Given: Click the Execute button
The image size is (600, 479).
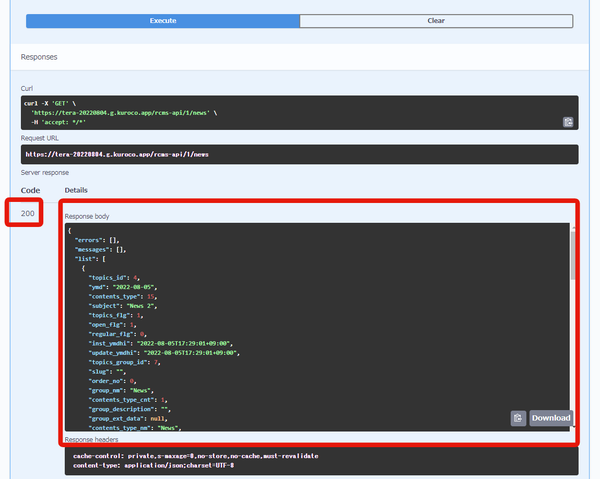Looking at the screenshot, I should [x=163, y=21].
